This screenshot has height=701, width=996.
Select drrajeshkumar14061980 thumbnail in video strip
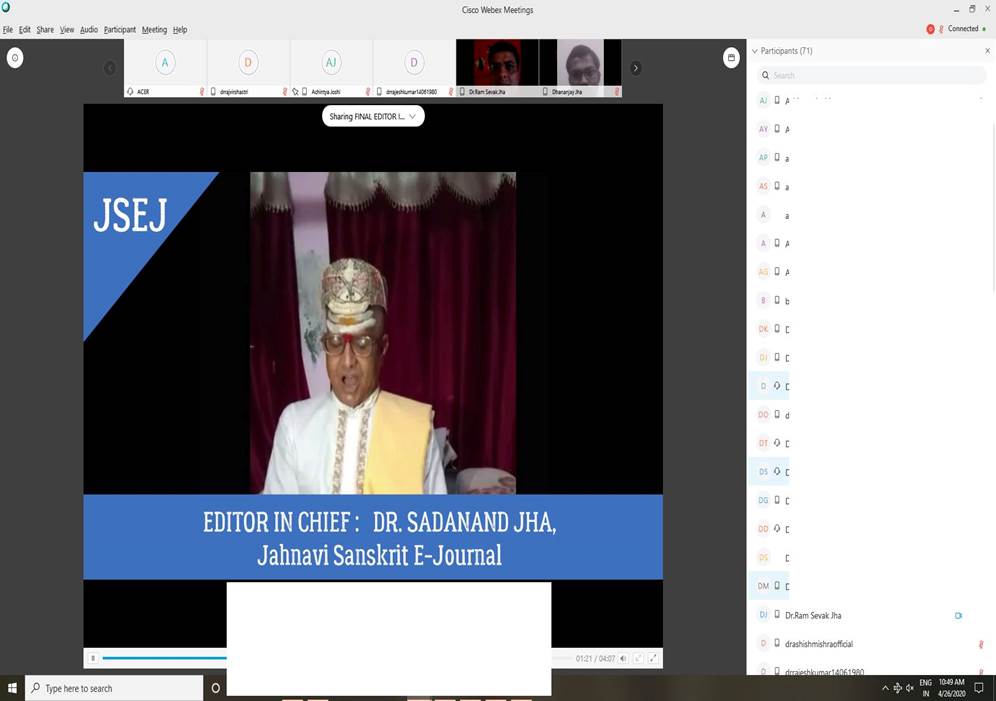414,68
